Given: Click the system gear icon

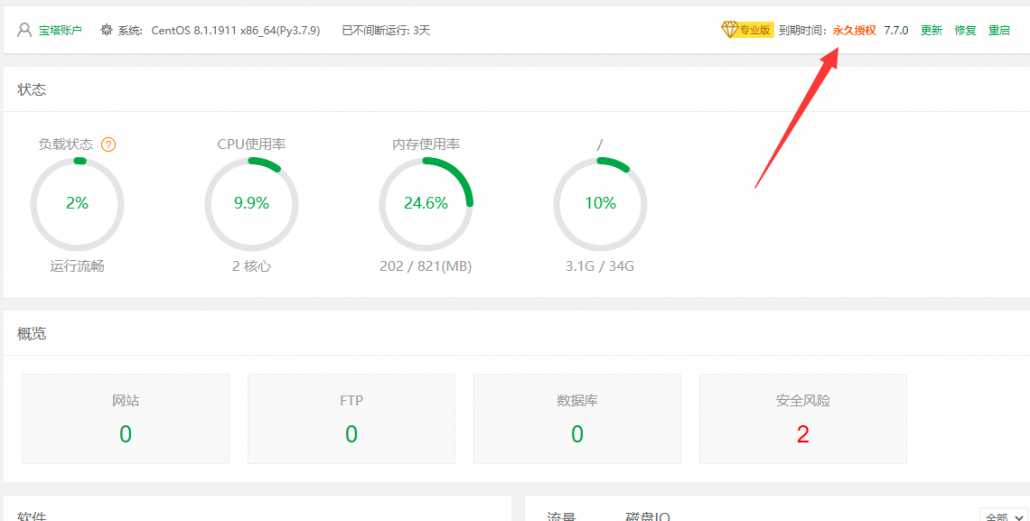Looking at the screenshot, I should coord(106,30).
